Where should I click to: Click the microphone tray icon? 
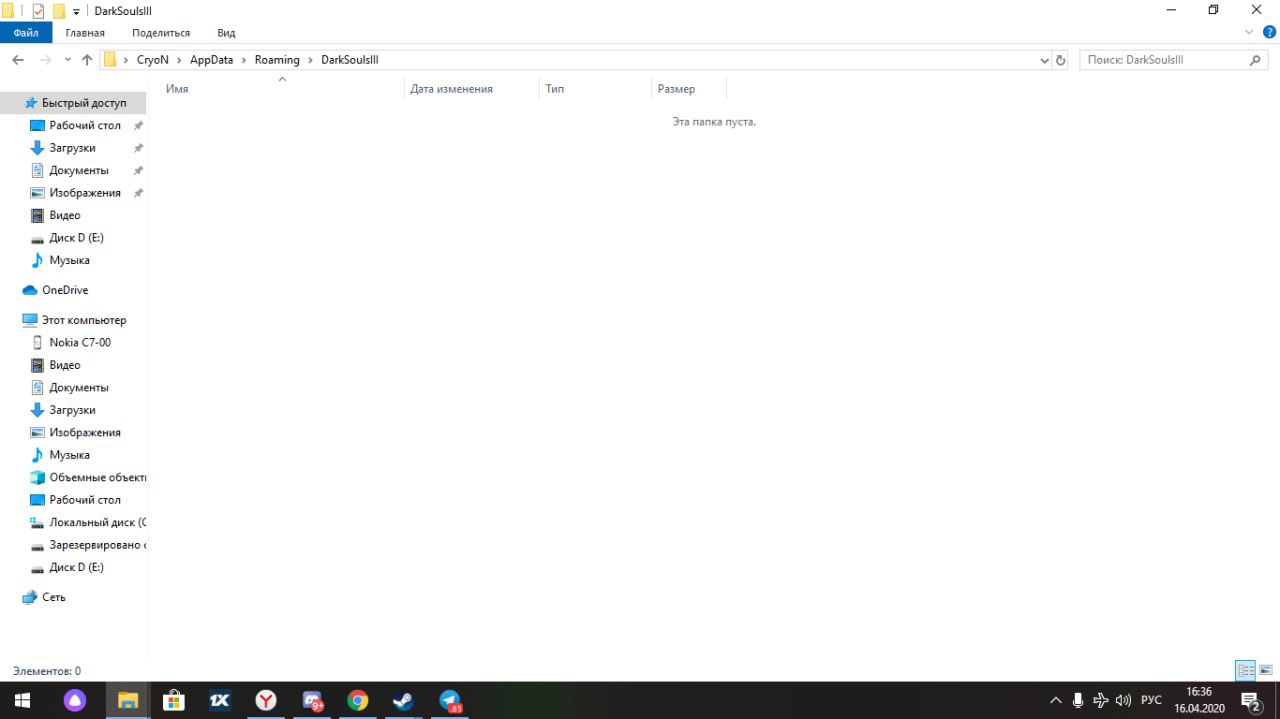[x=1078, y=700]
